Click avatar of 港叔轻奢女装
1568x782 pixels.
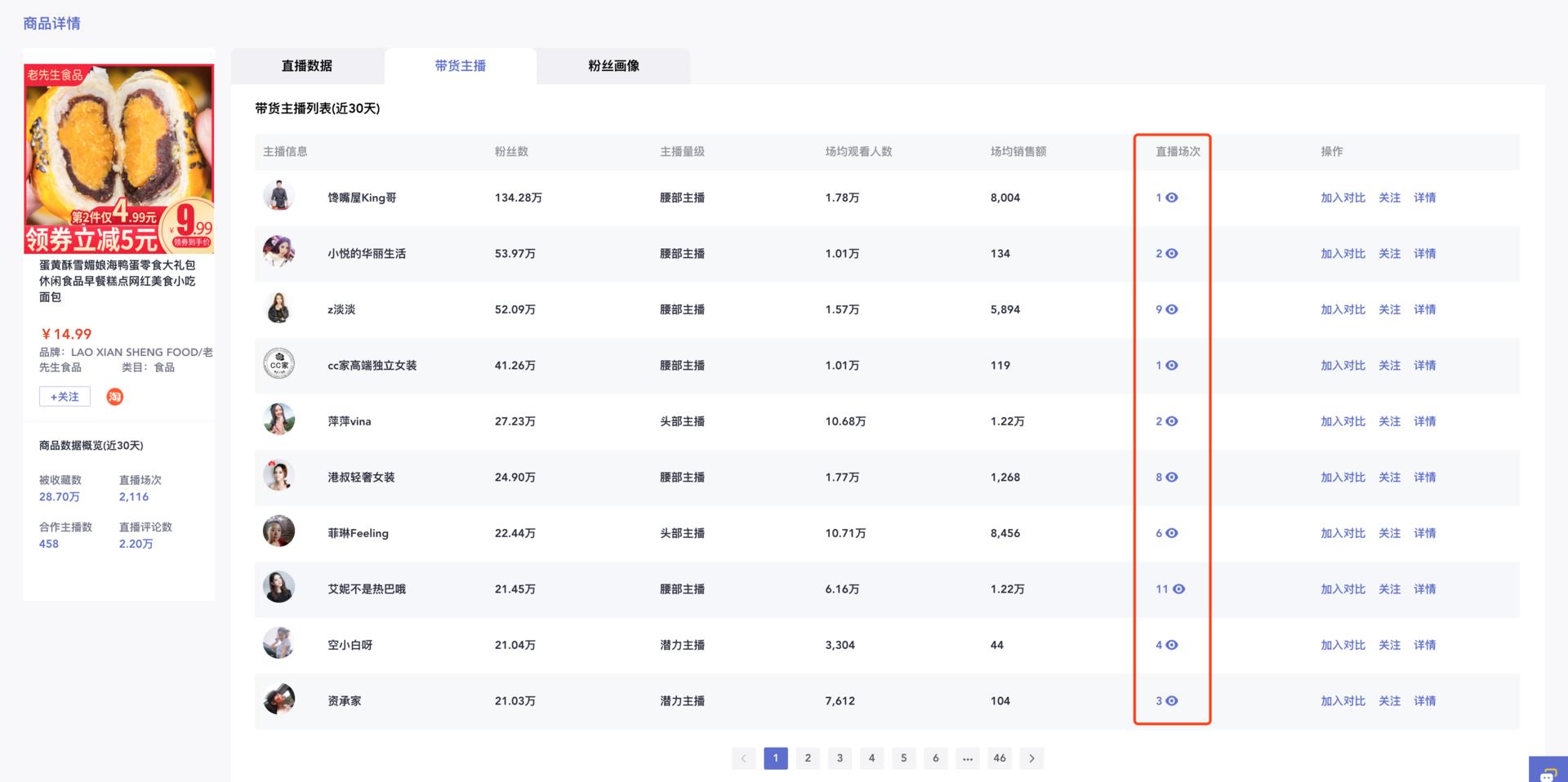coord(278,476)
